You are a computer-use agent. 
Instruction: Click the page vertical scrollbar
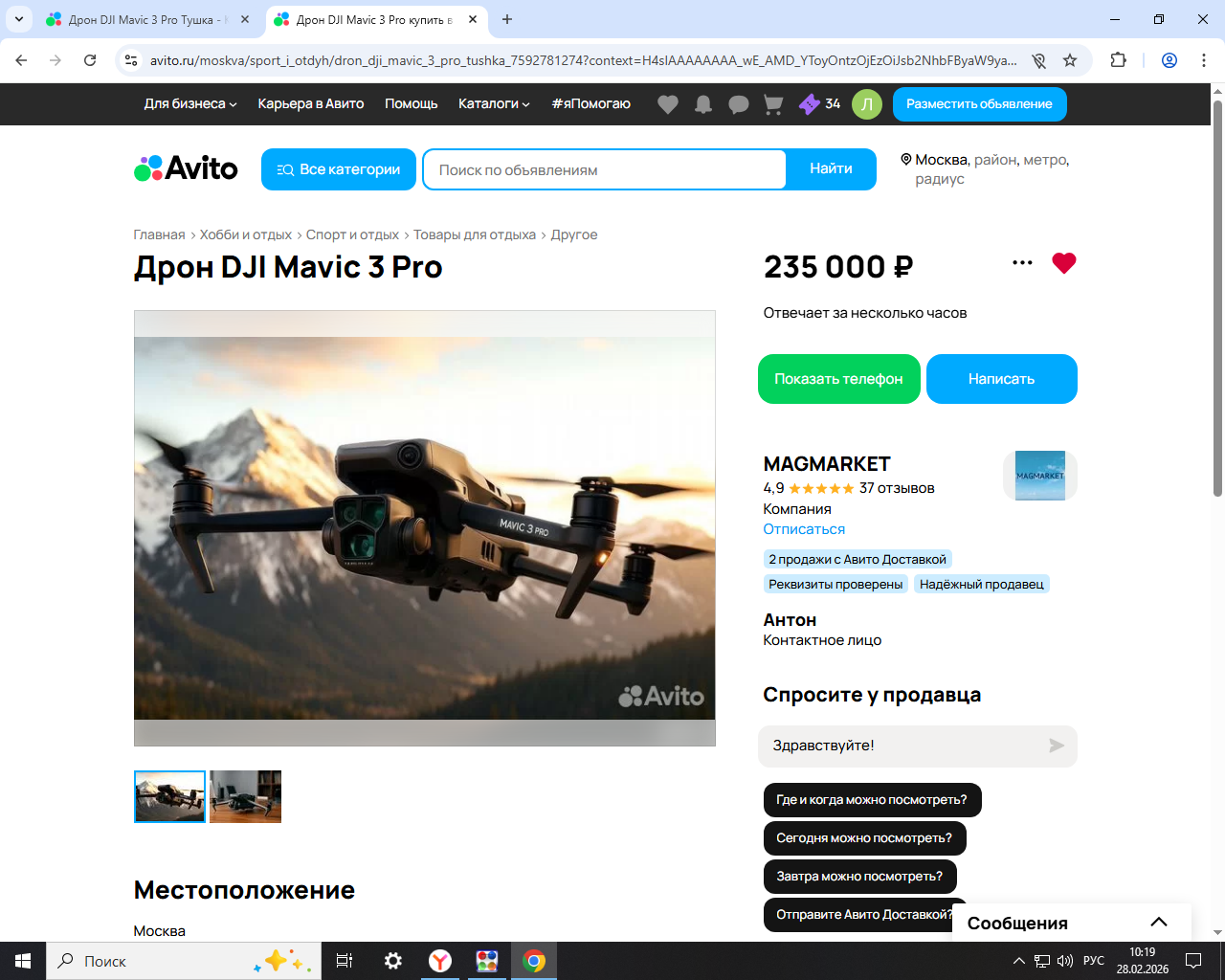[1217, 297]
